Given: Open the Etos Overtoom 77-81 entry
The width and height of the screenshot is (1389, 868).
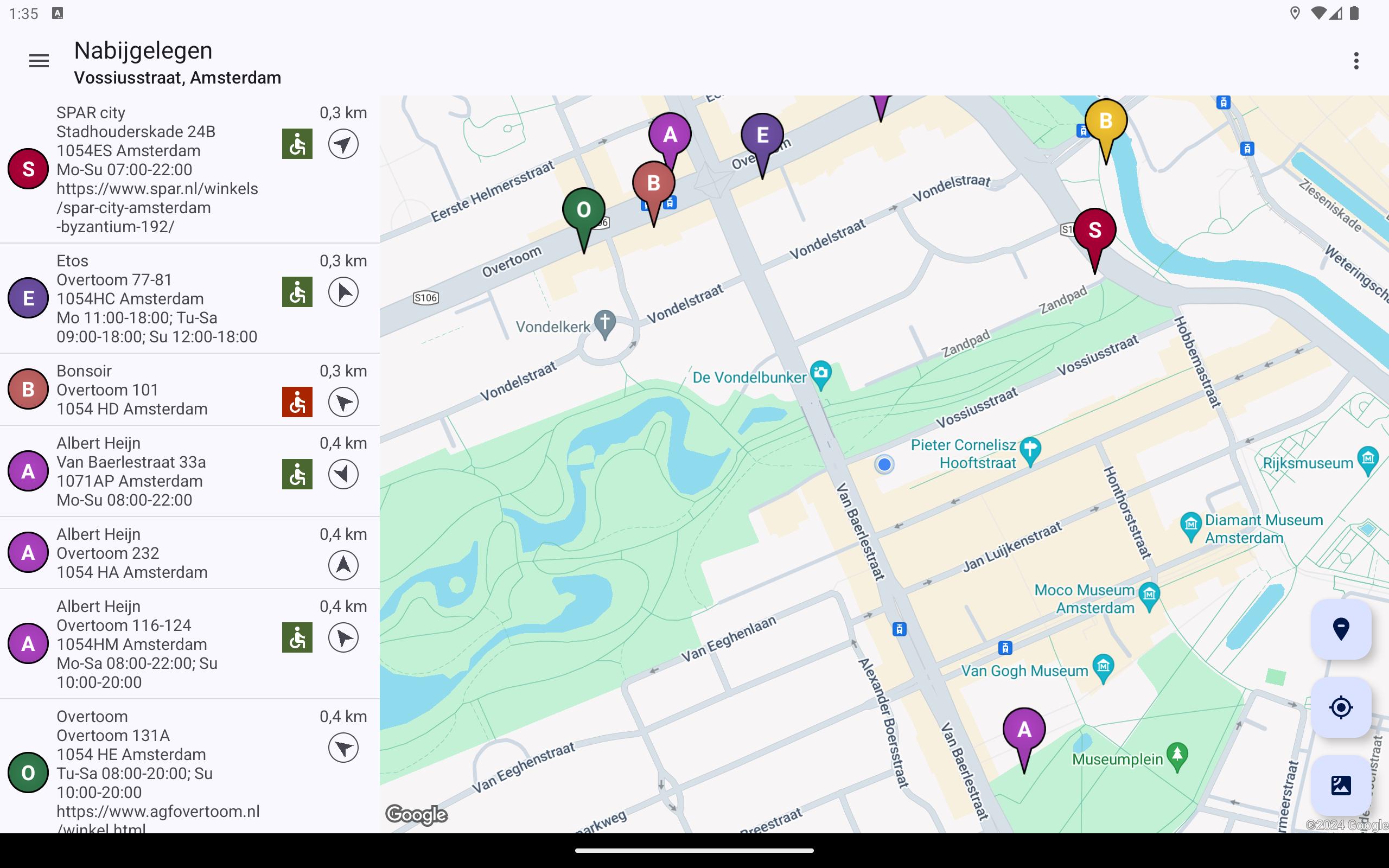Looking at the screenshot, I should click(190, 298).
